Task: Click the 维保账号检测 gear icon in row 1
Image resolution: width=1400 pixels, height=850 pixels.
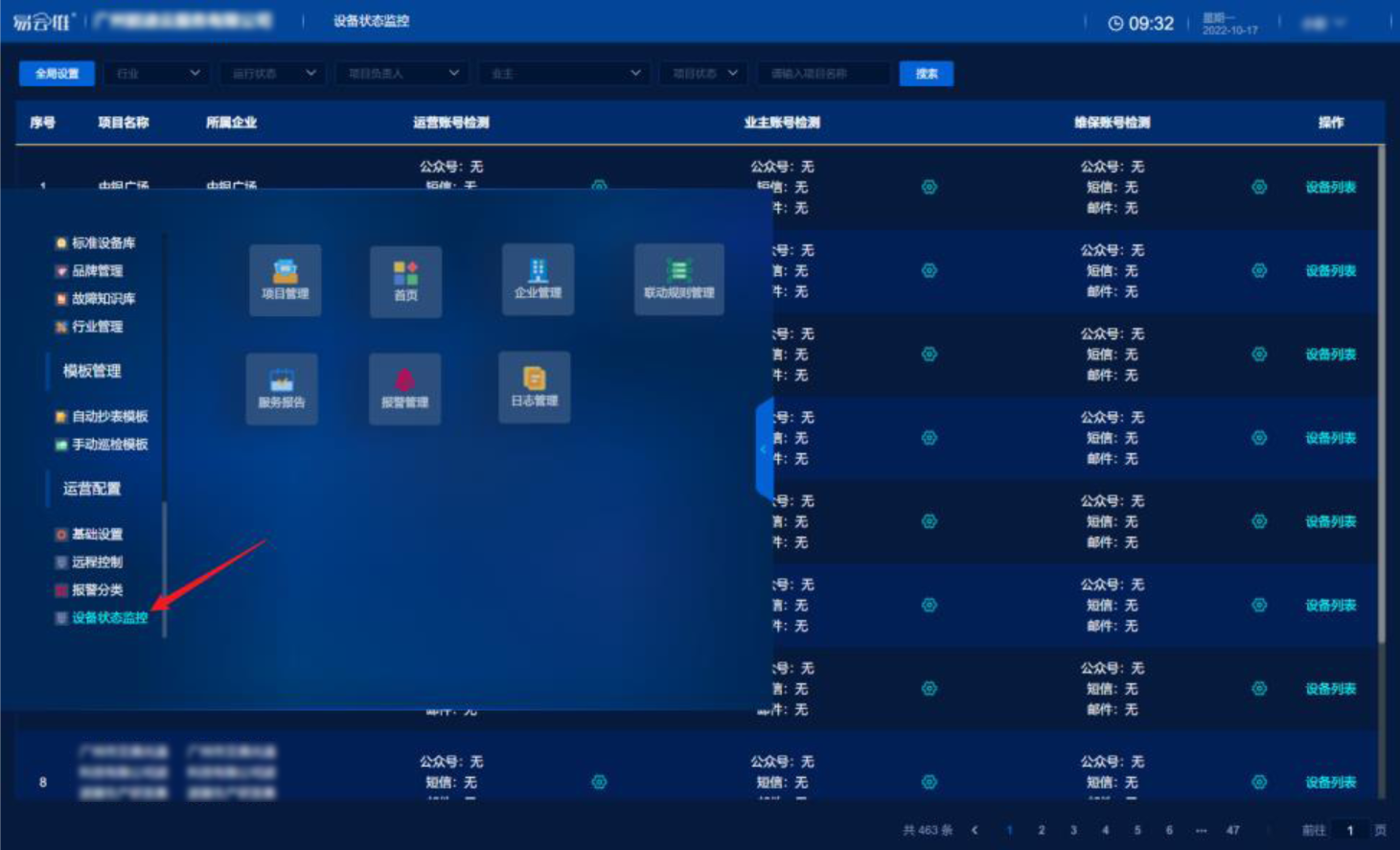Action: point(1259,188)
